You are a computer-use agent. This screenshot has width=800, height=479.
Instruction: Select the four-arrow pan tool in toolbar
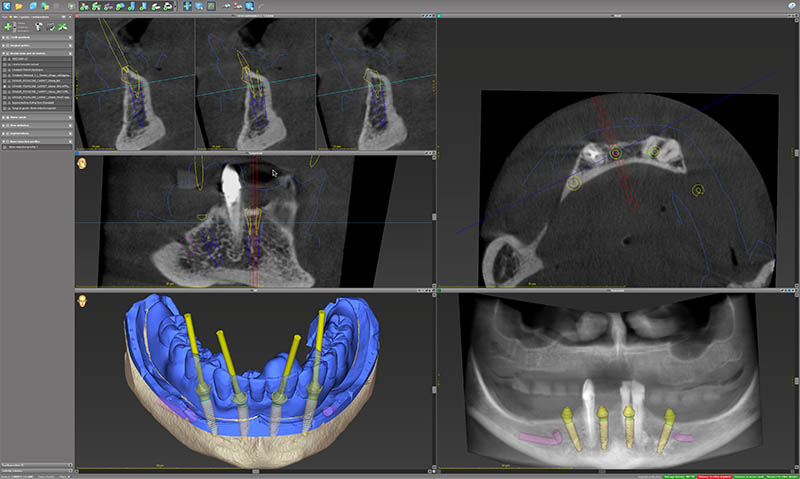(x=188, y=6)
